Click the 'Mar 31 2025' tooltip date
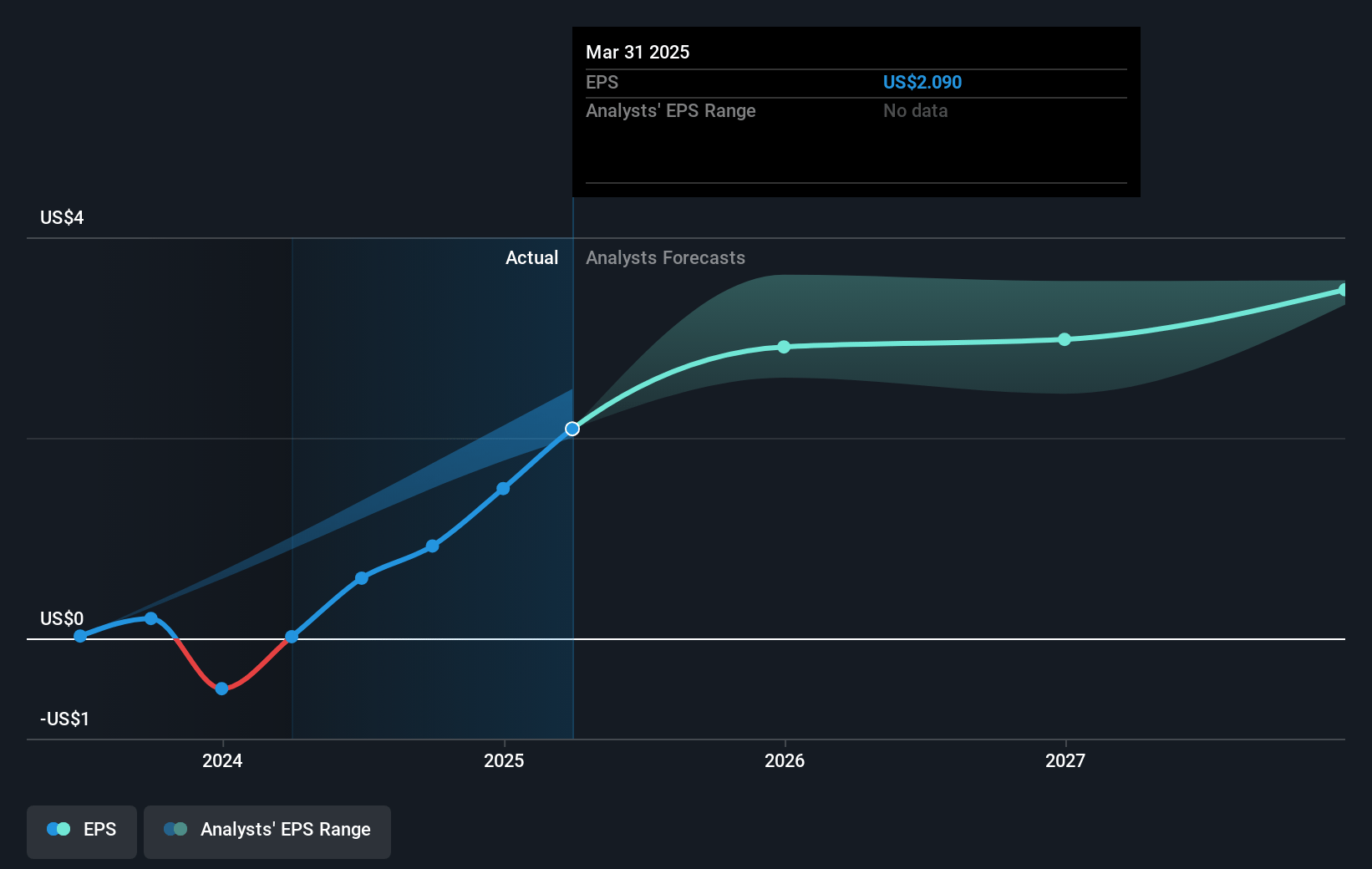The image size is (1372, 869). click(638, 52)
